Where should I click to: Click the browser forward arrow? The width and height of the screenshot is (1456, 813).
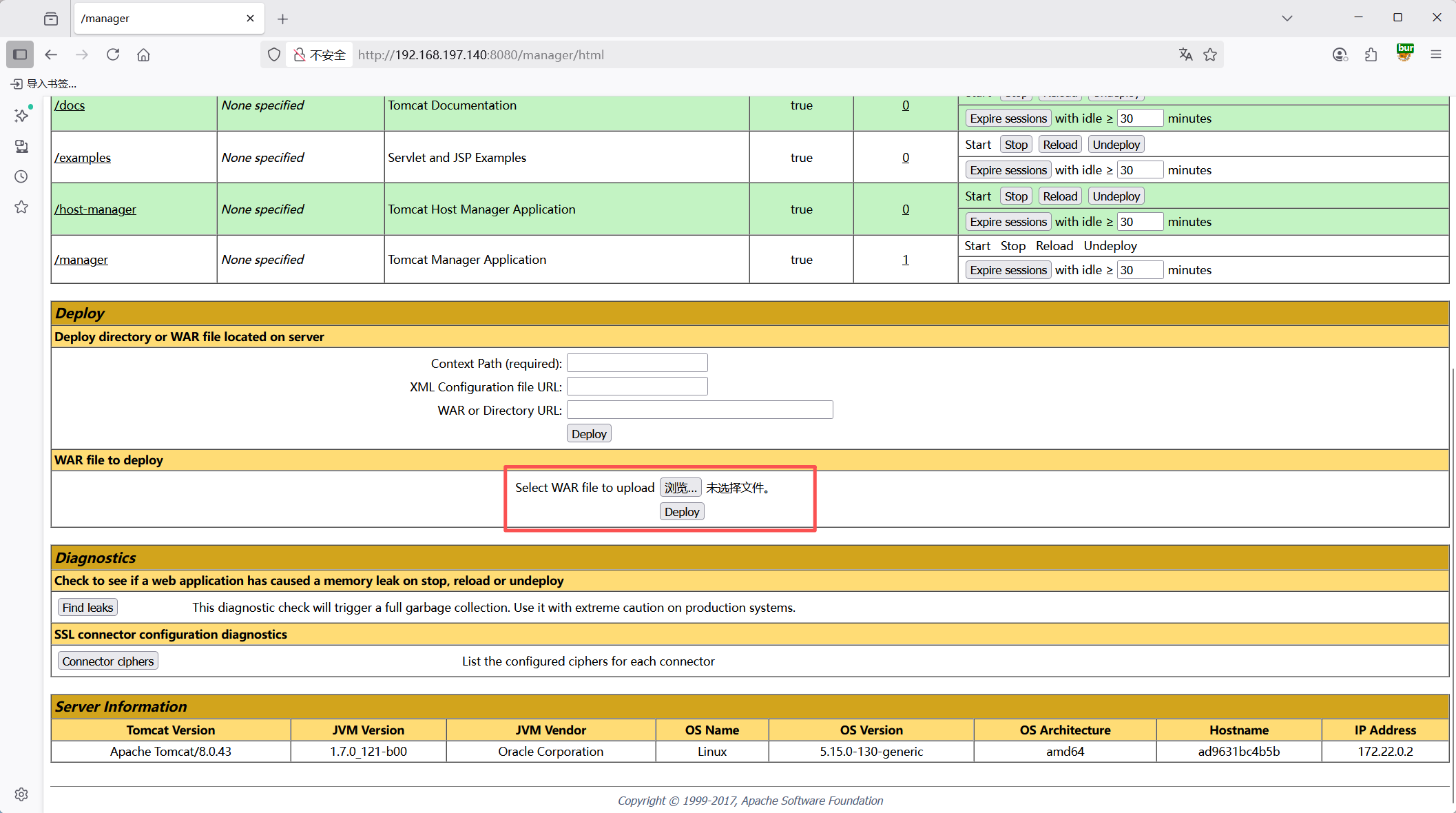click(82, 54)
